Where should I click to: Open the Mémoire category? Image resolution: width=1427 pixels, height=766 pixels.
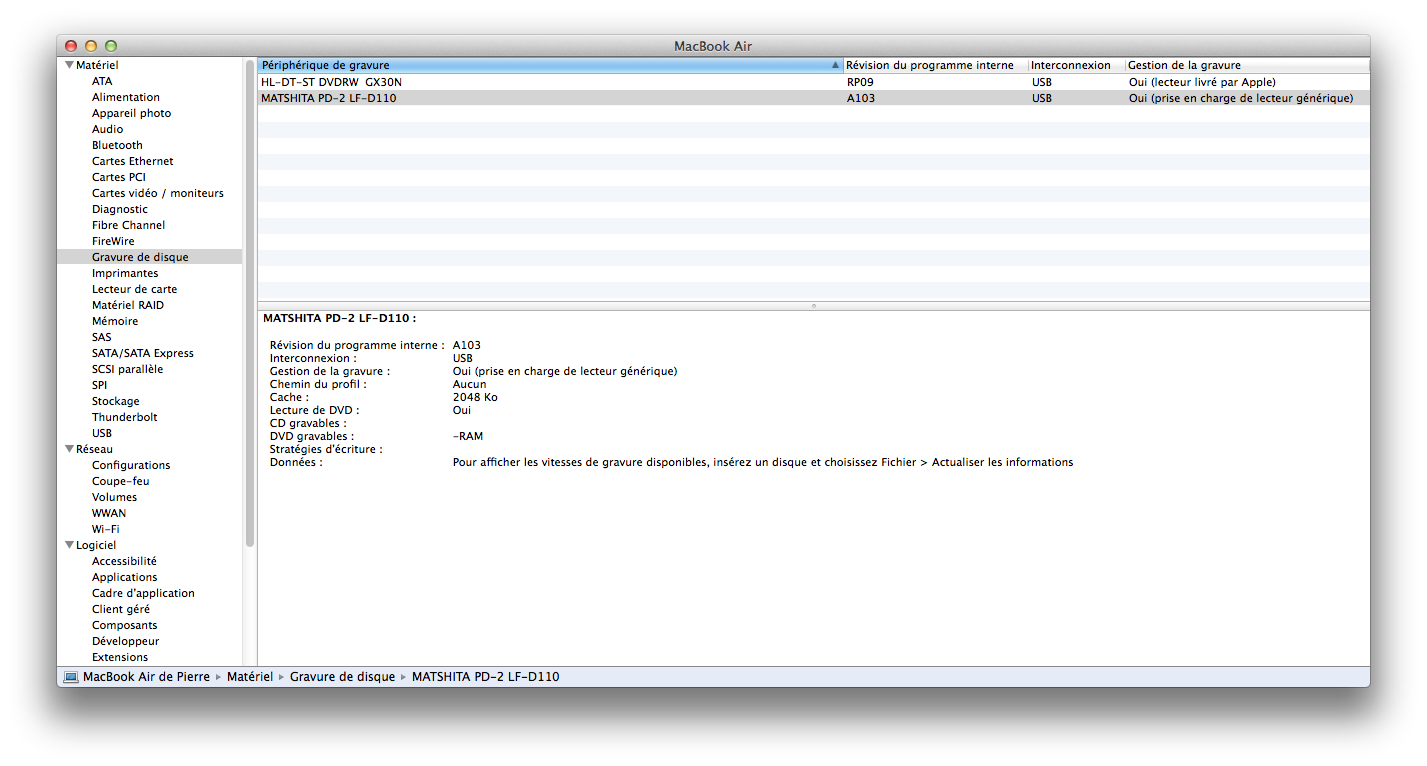click(115, 321)
